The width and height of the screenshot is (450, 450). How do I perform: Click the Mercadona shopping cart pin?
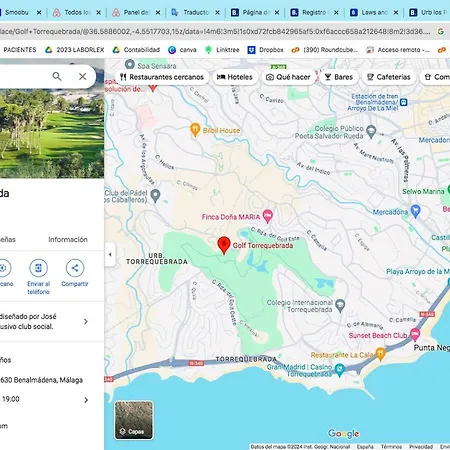(415, 211)
